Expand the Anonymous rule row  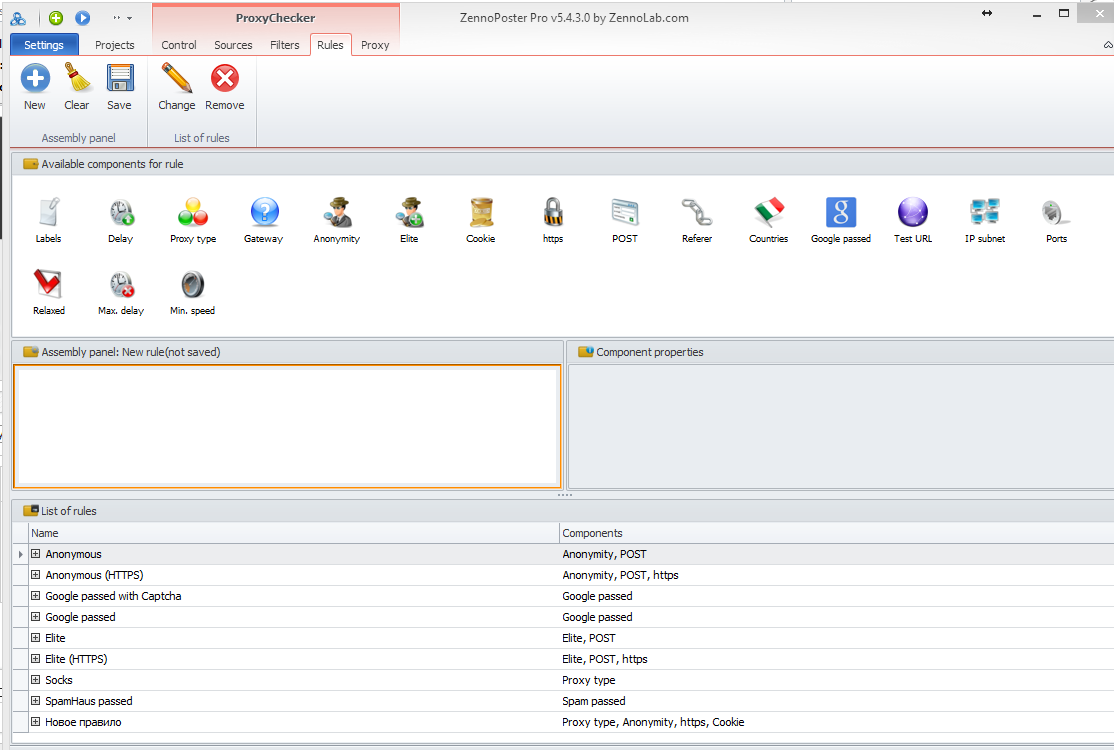[36, 554]
